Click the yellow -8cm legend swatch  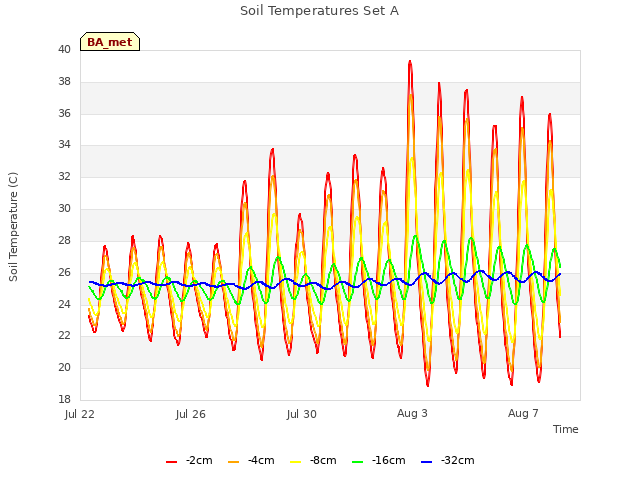pos(296,462)
